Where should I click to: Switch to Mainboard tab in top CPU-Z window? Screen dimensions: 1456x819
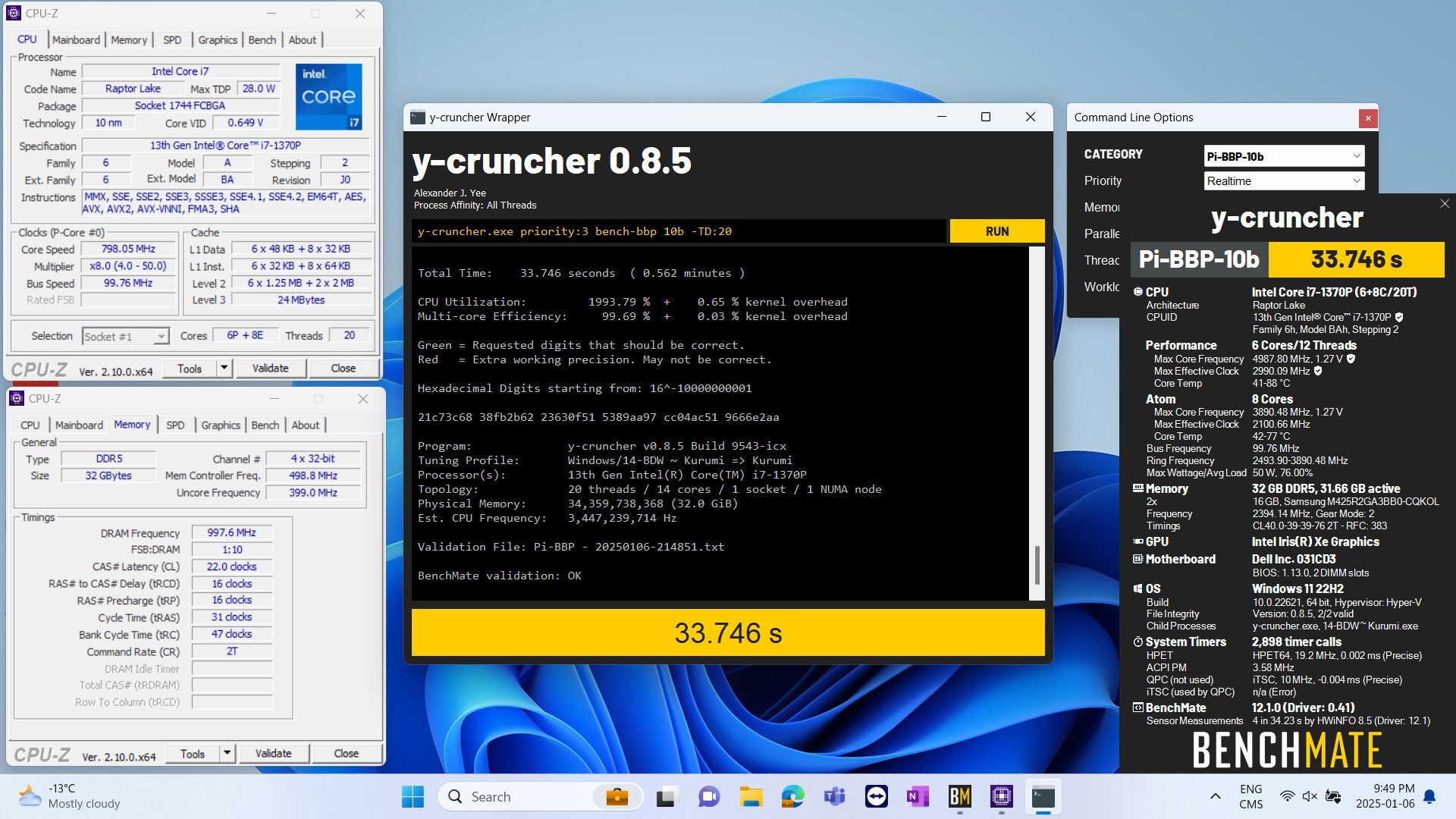(76, 39)
